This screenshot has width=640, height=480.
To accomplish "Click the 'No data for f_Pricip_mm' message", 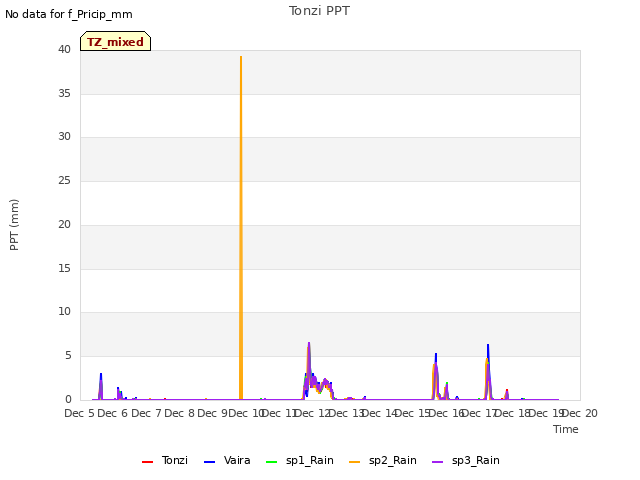I will (x=69, y=14).
